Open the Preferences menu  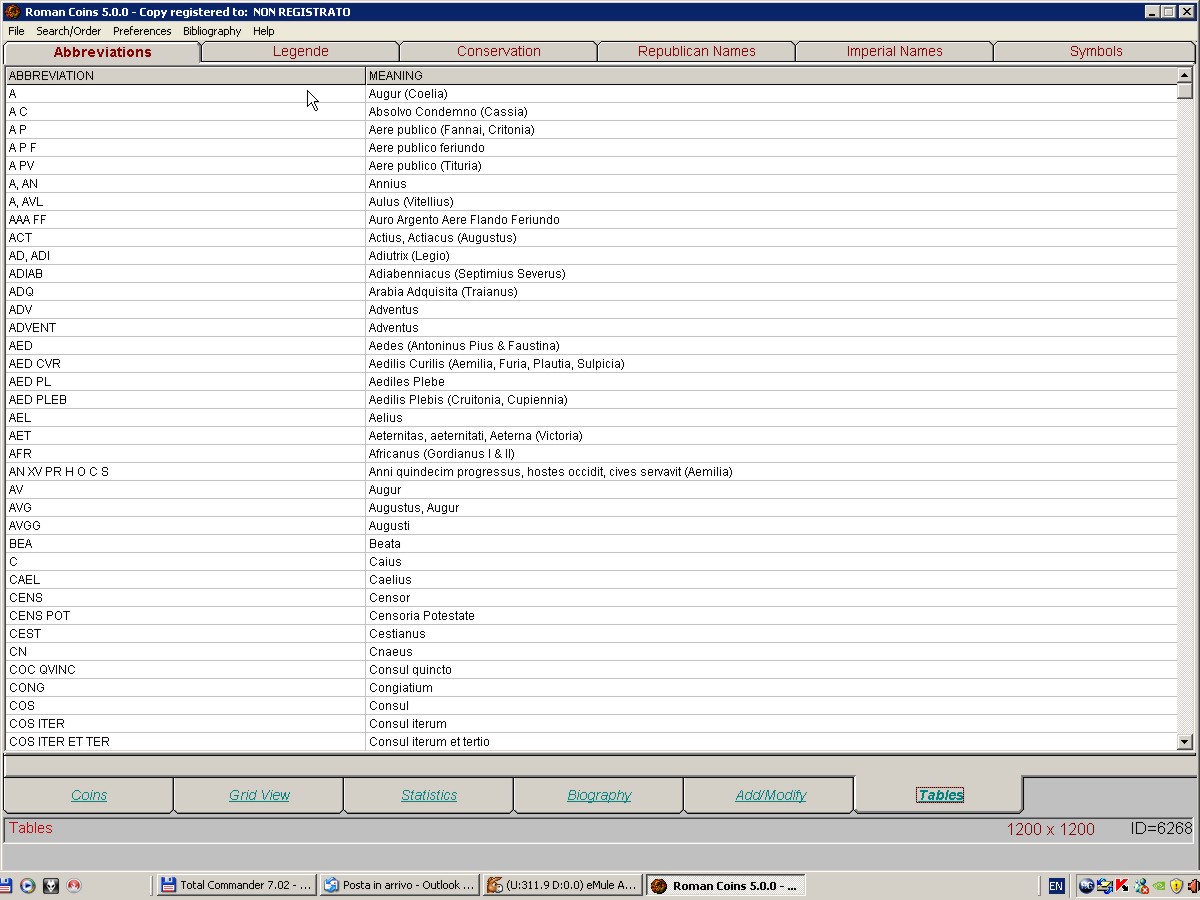coord(142,31)
